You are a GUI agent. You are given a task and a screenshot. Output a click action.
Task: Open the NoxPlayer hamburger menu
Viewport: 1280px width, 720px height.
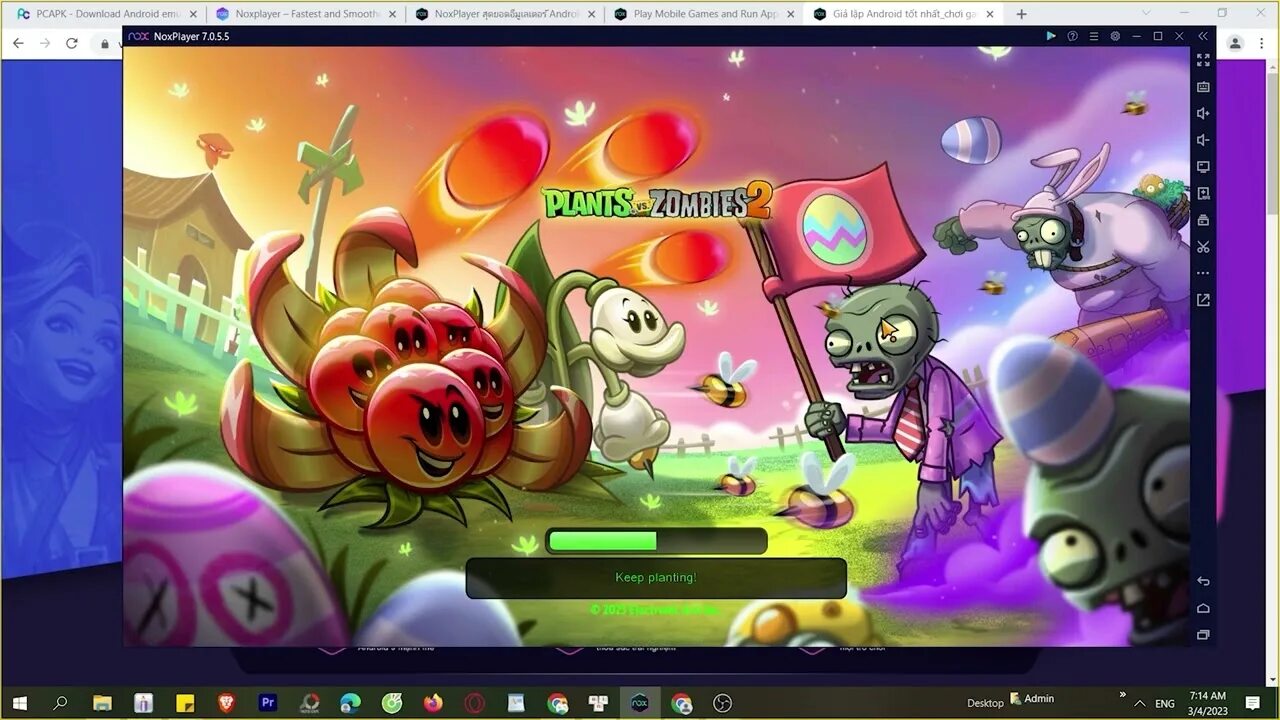[x=1094, y=36]
